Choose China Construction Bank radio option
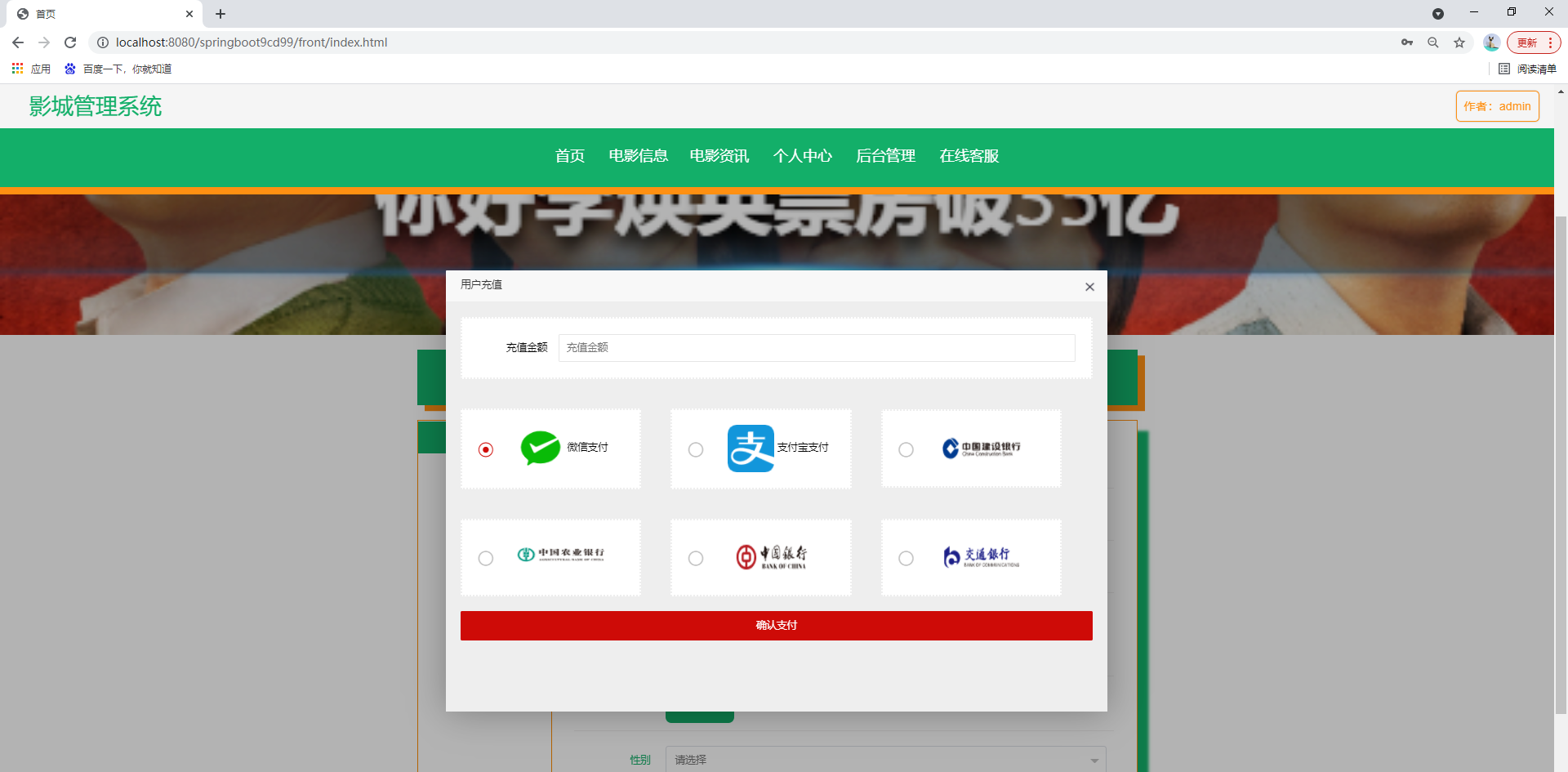Viewport: 1568px width, 772px height. pos(906,449)
